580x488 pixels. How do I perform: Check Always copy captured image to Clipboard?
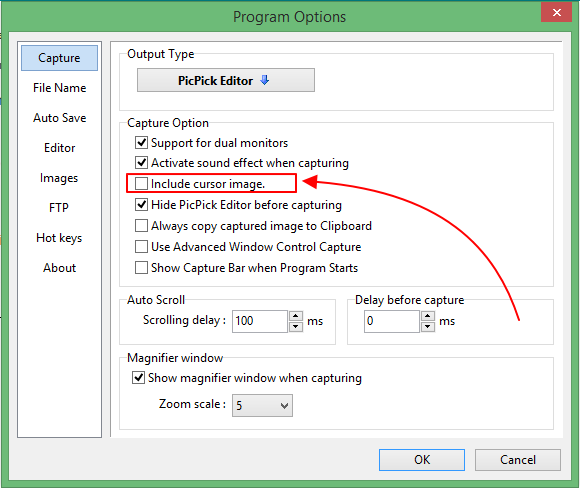coord(141,226)
